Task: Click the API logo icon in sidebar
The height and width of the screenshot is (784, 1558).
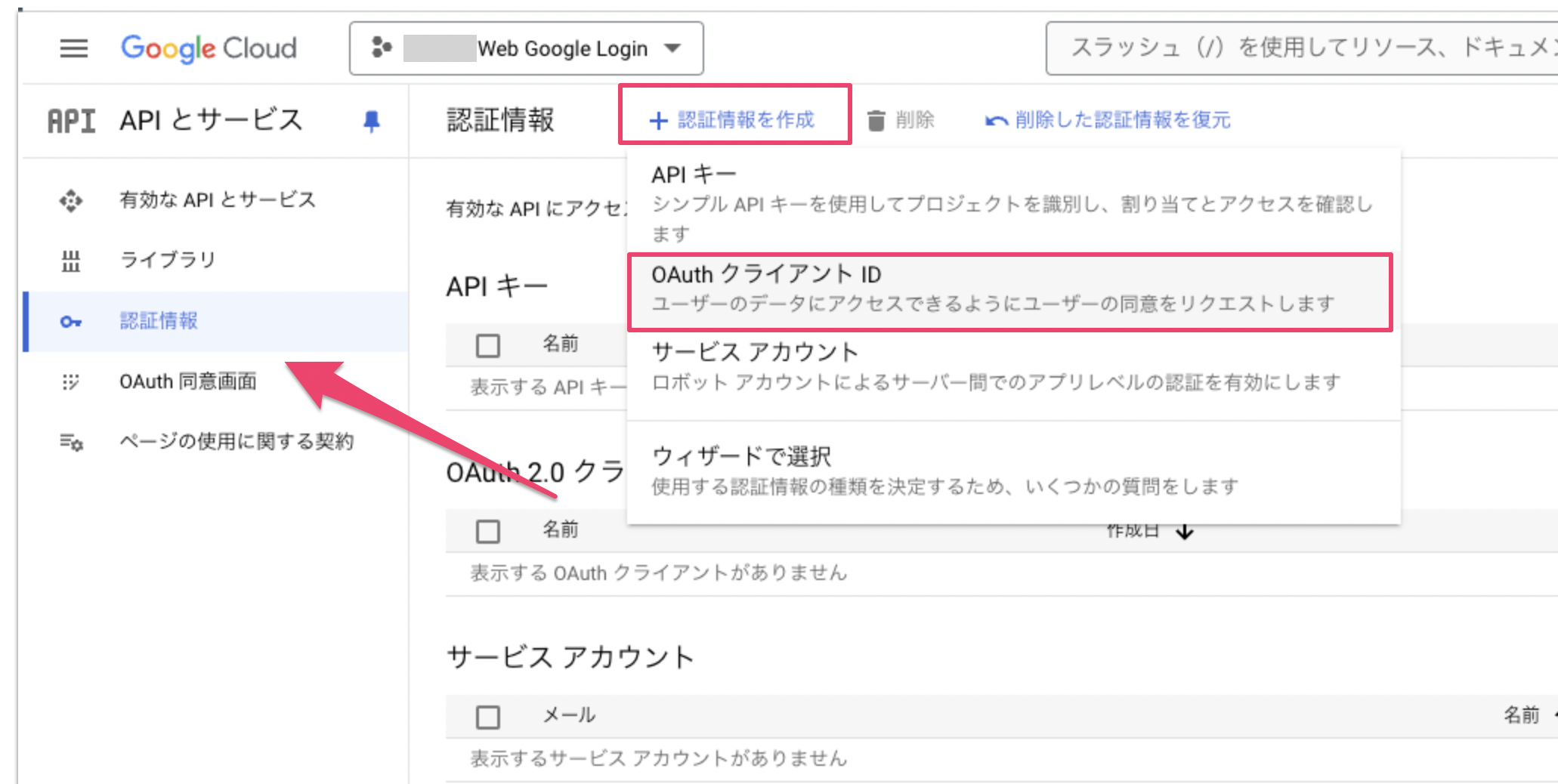Action: click(71, 121)
